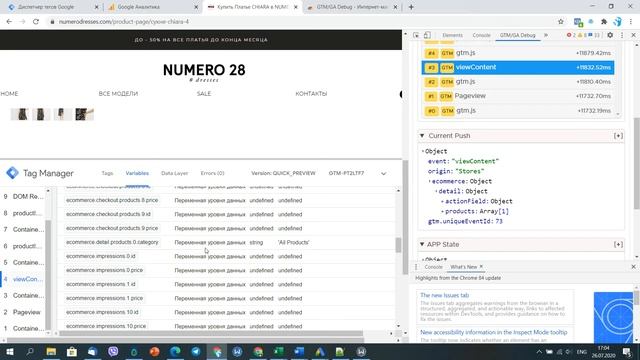The image size is (640, 360).
Task: Open the КОНТАКТЫ menu link
Action: (x=311, y=93)
